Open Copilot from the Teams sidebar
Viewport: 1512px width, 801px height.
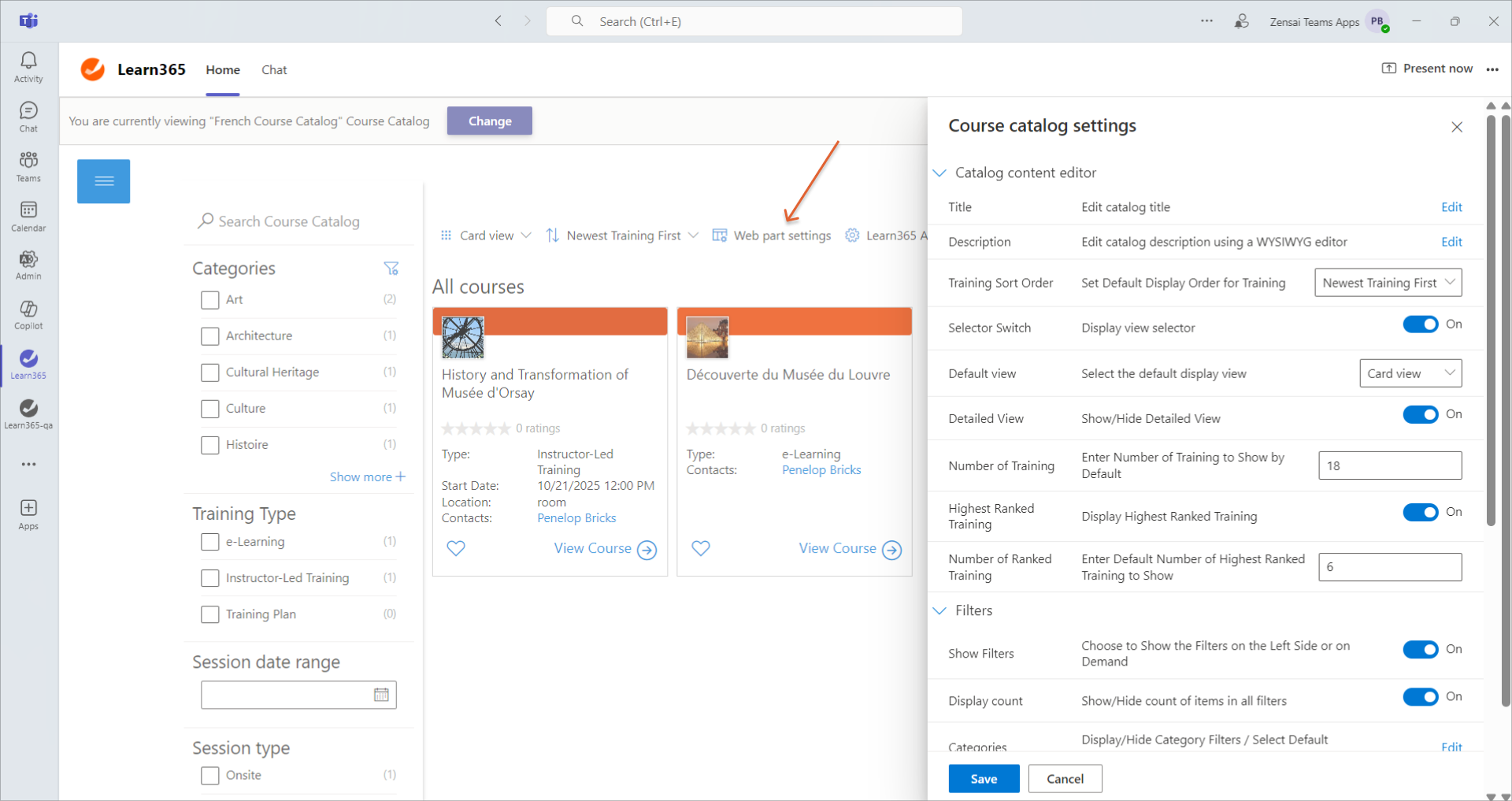coord(28,314)
